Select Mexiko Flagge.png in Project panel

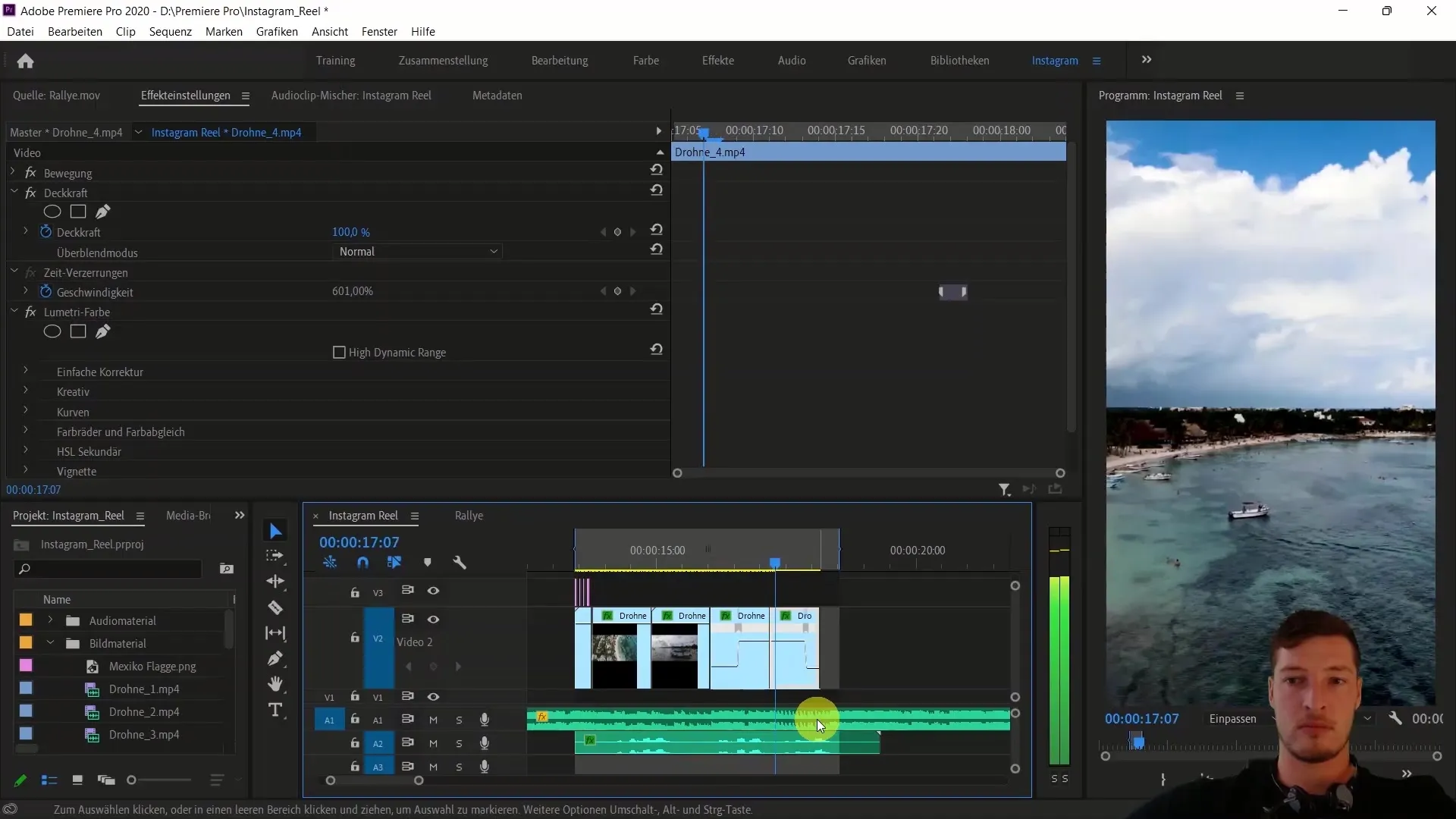click(x=152, y=666)
